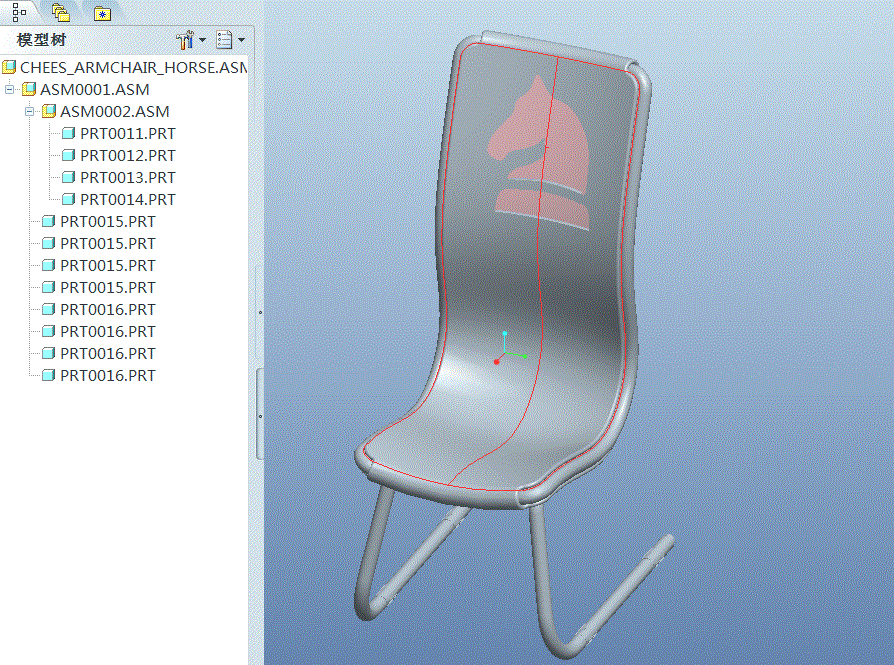Click the 模型树 panel title
Screen dimensions: 894x665
click(x=42, y=40)
